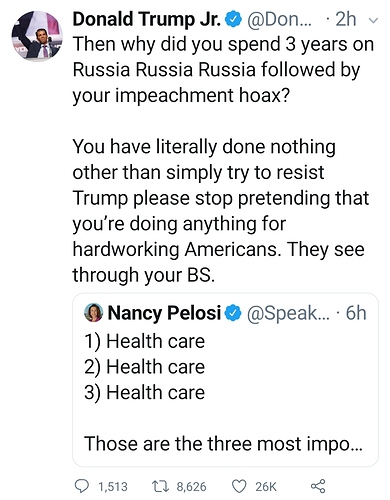This screenshot has width=390, height=500.
Task: Click the @Don... handle
Action: click(279, 20)
